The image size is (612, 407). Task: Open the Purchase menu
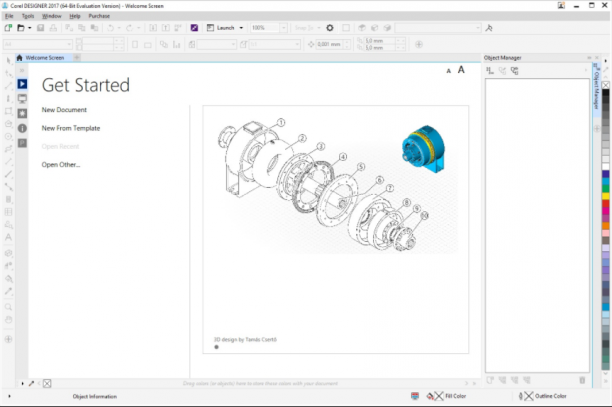pos(99,16)
